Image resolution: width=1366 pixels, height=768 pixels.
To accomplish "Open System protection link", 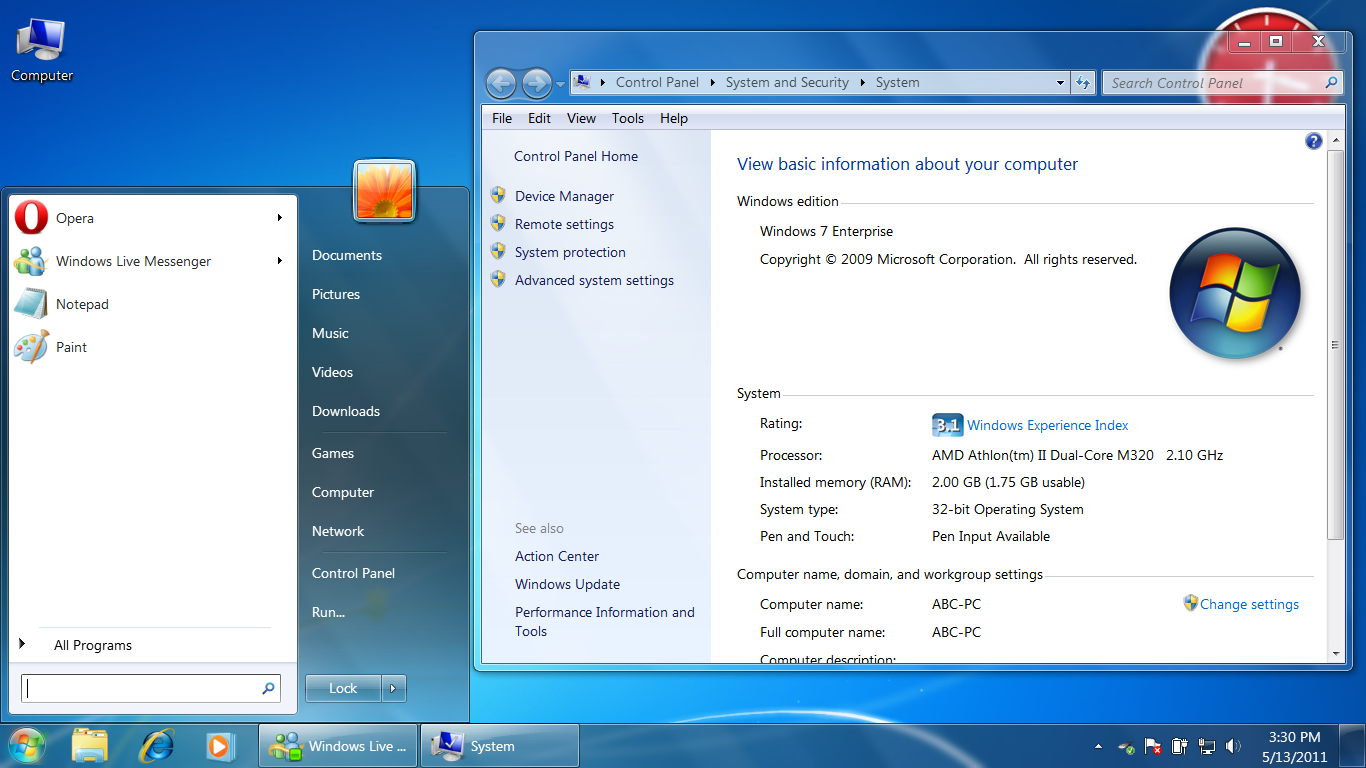I will (x=570, y=252).
